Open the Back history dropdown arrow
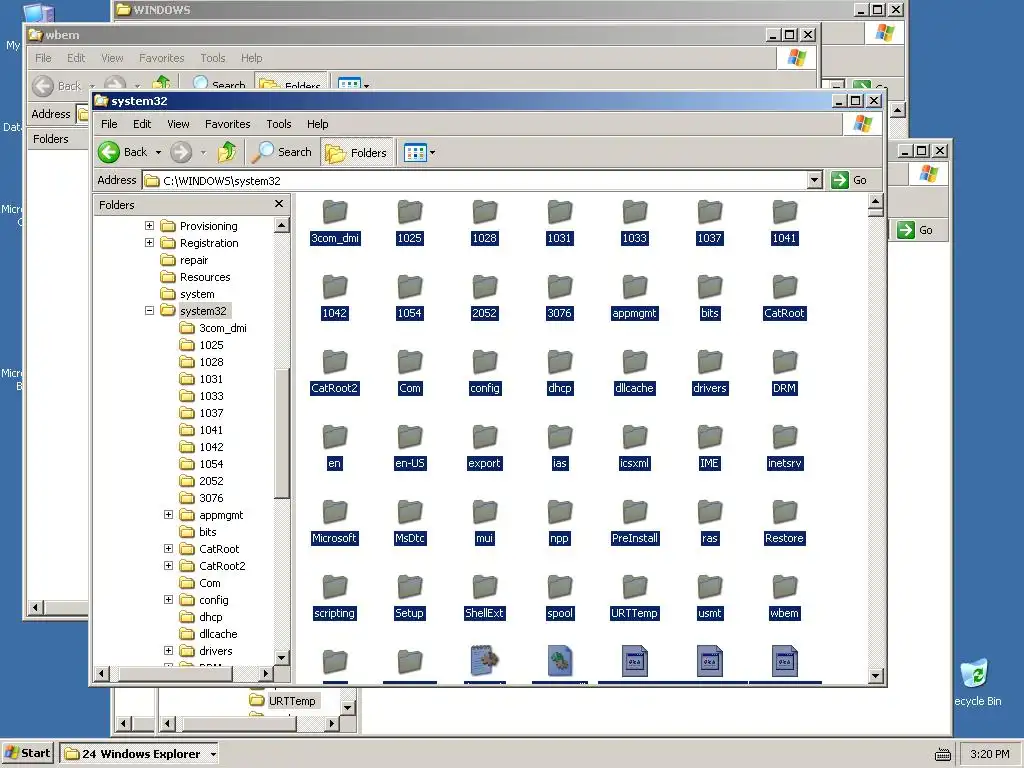The width and height of the screenshot is (1024, 768). [x=158, y=152]
